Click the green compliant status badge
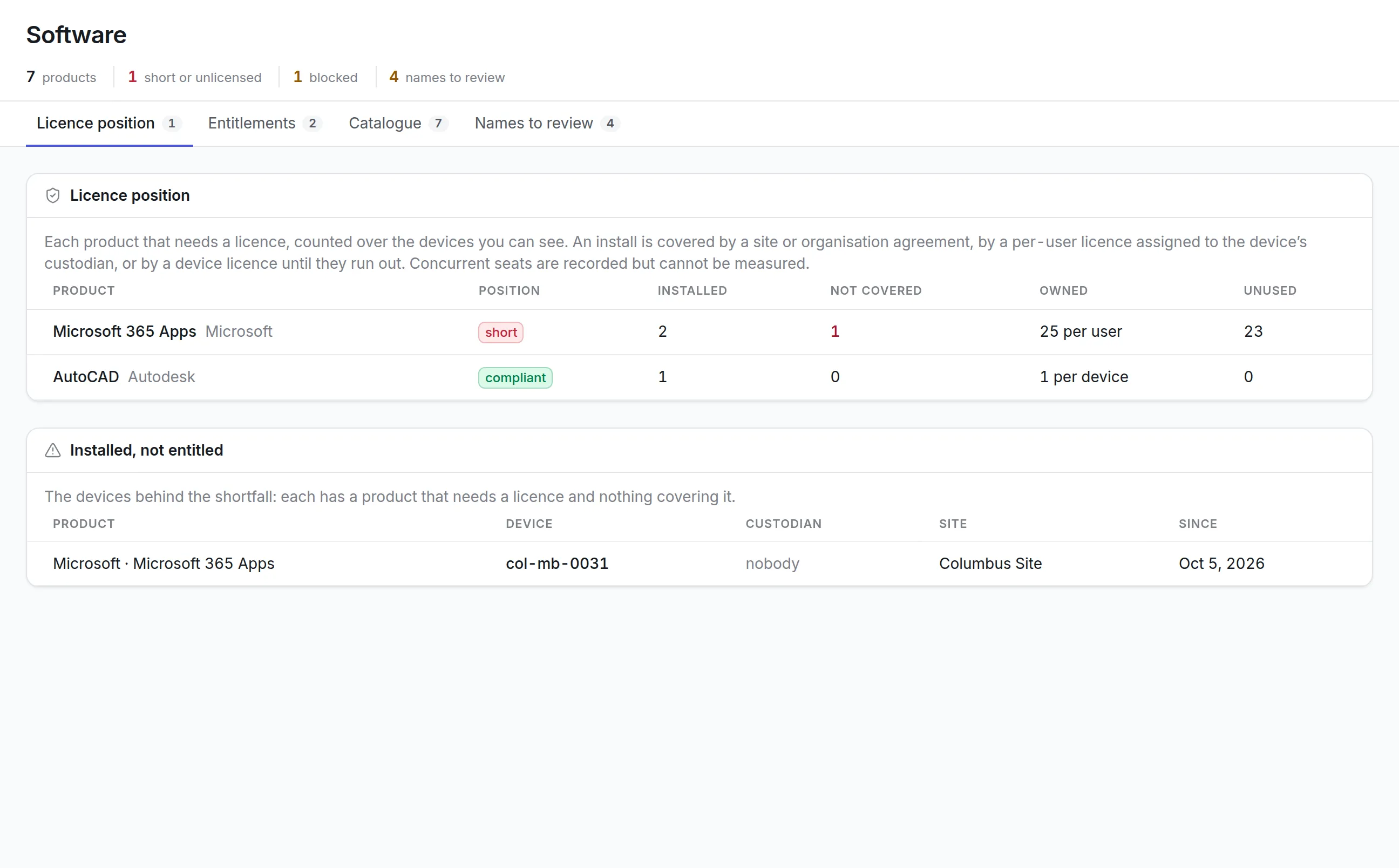 pyautogui.click(x=515, y=378)
